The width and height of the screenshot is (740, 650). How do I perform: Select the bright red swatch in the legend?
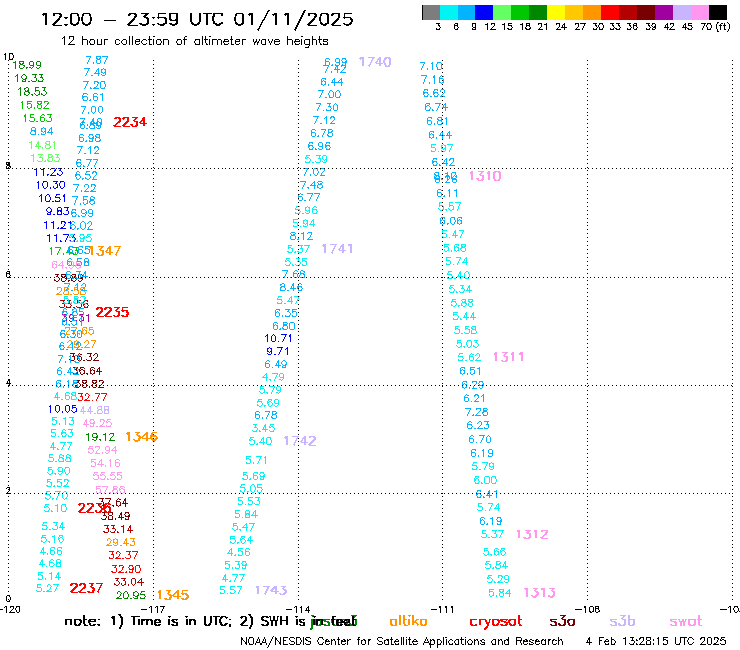pos(610,12)
